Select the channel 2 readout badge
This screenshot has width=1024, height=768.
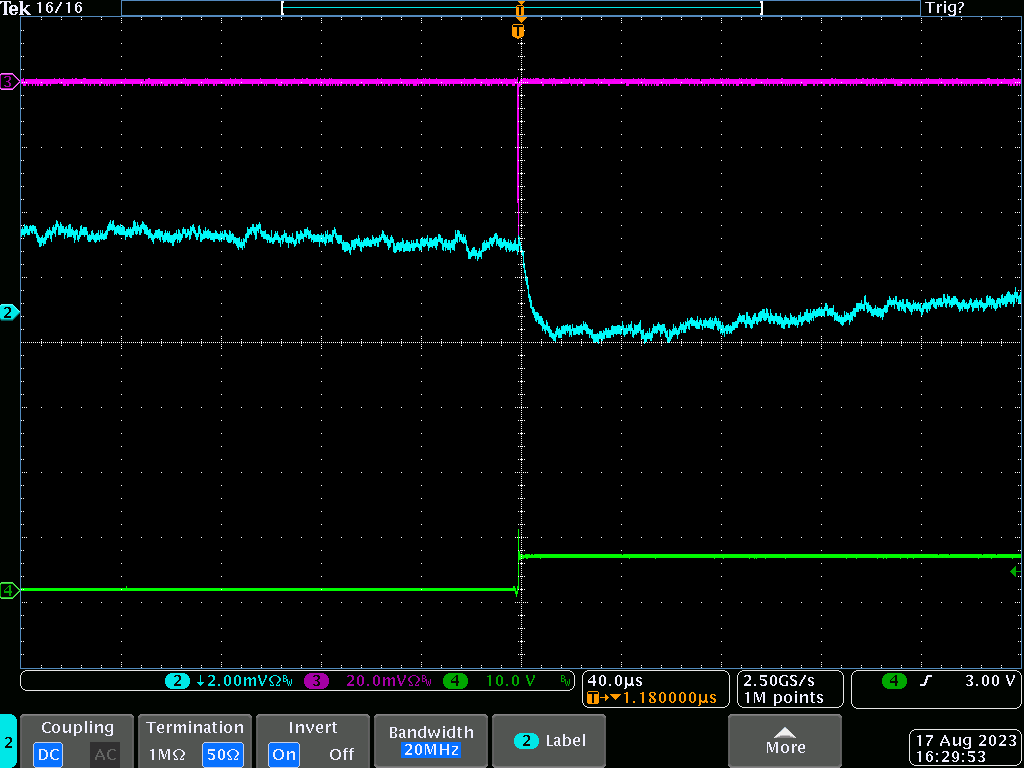[177, 681]
